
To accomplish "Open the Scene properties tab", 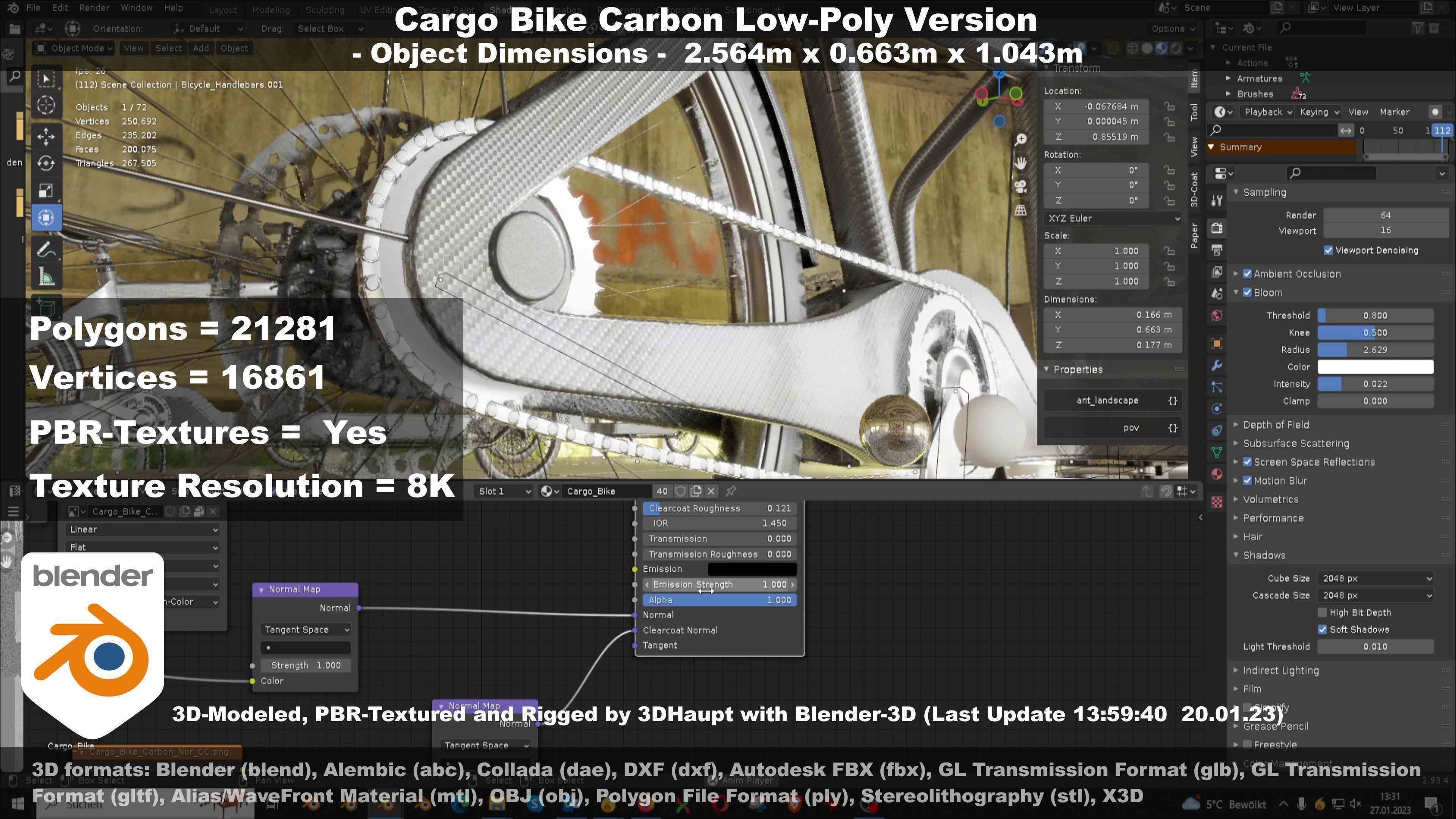I will click(1217, 293).
